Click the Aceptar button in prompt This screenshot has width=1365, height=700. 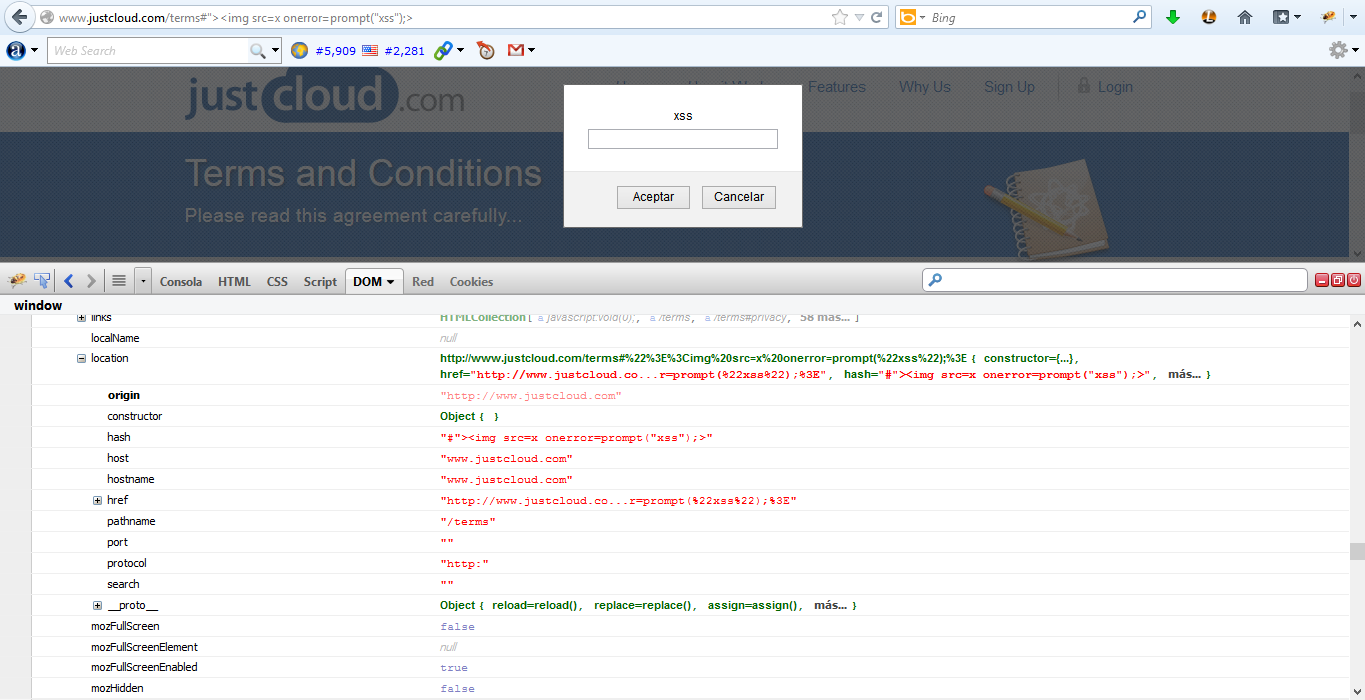click(653, 197)
